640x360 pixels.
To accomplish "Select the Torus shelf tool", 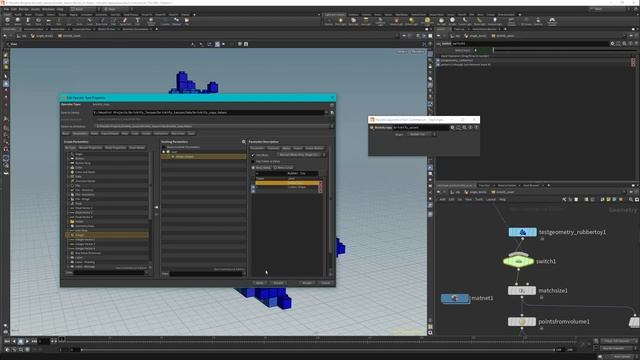I will click(38, 21).
